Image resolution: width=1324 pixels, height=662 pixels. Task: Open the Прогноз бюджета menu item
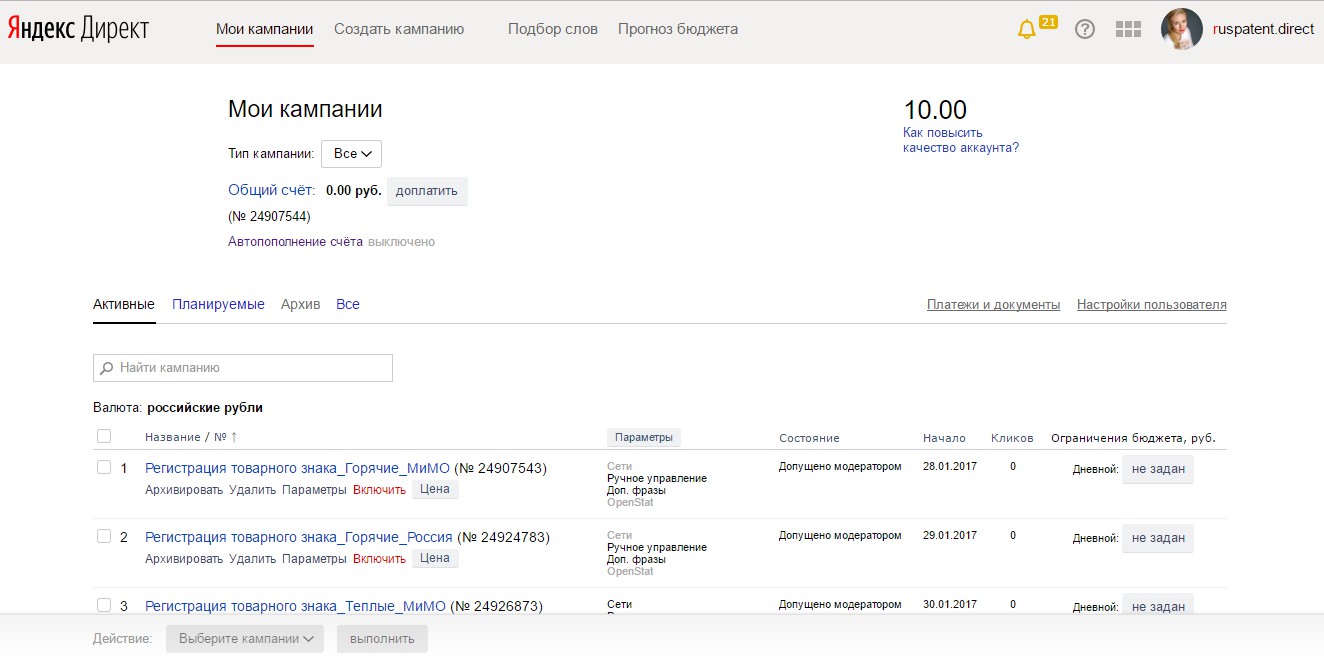[x=678, y=29]
